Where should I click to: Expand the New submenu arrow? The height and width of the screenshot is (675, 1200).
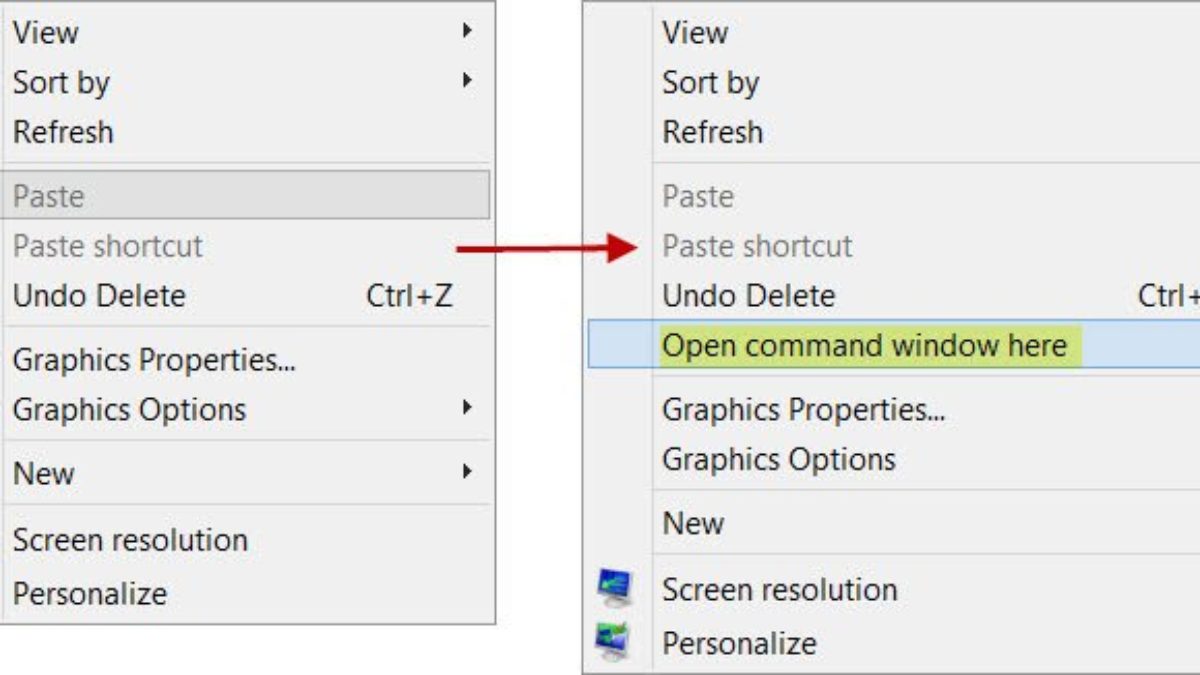[467, 472]
